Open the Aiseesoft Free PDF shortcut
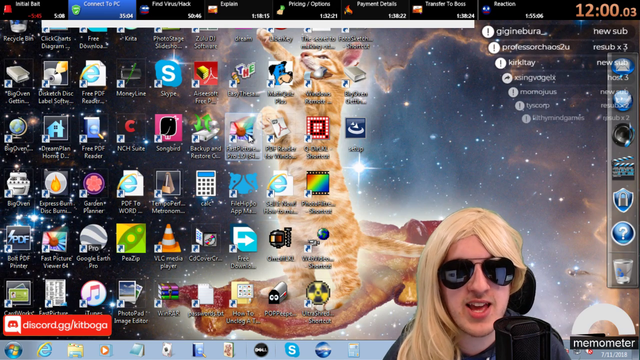Image resolution: width=640 pixels, height=360 pixels. coord(206,82)
